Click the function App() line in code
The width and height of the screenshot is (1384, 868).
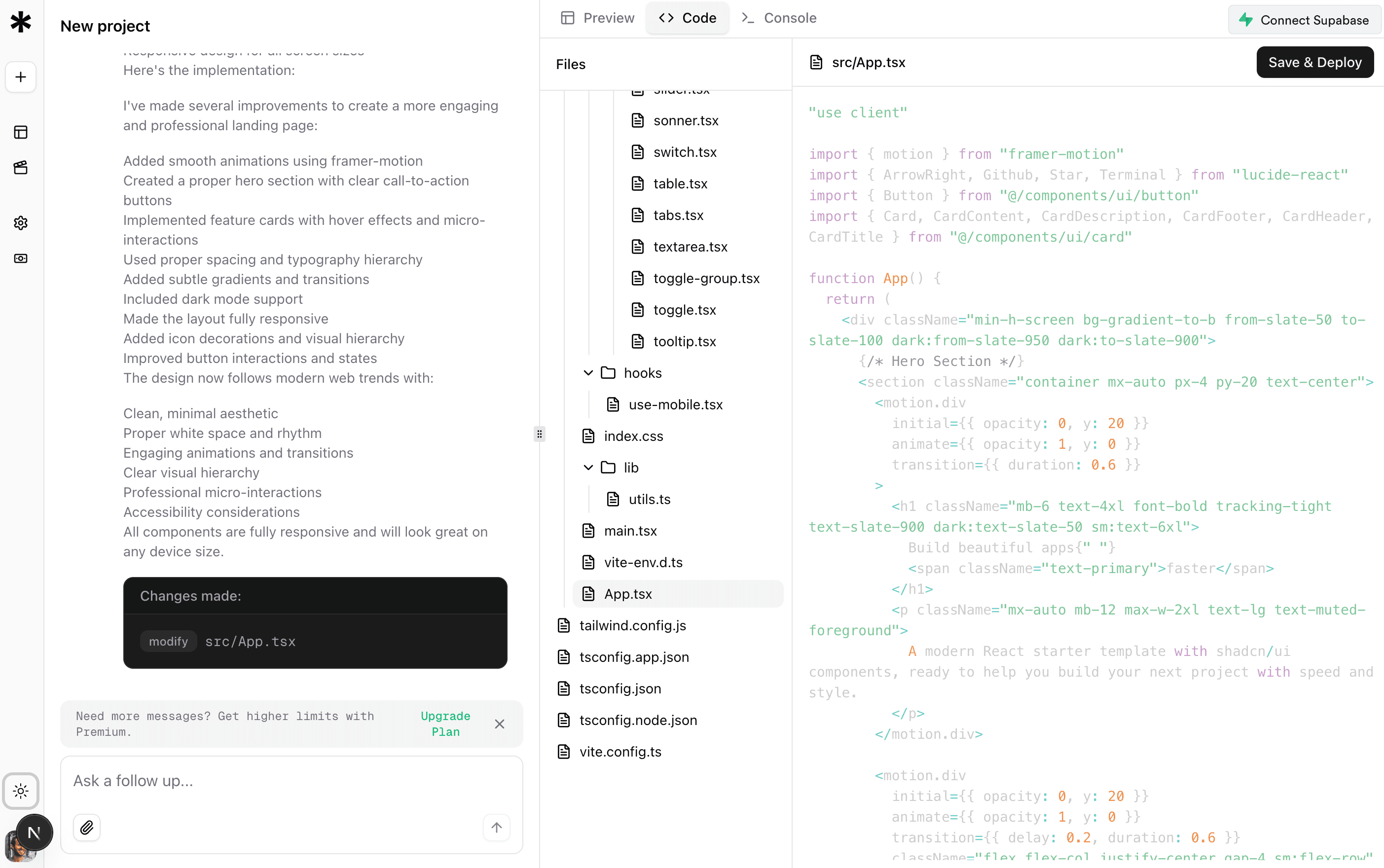(x=874, y=279)
